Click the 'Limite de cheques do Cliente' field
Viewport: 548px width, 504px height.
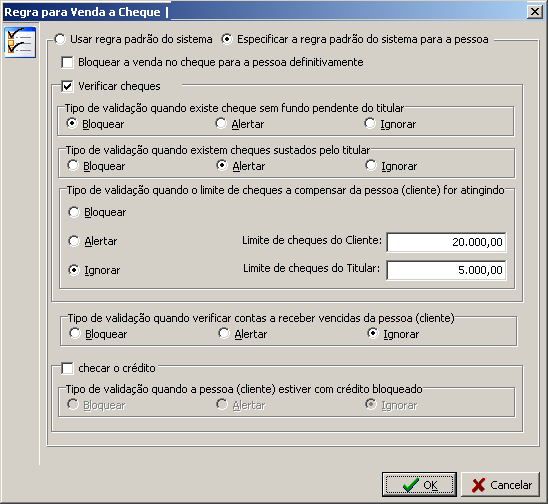(x=446, y=242)
